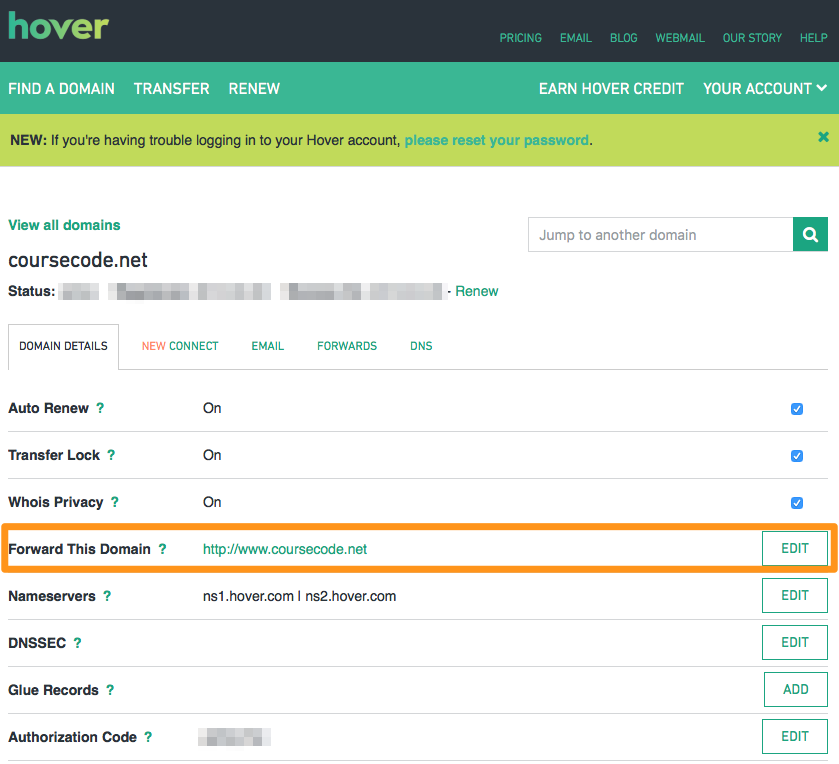
Task: Dismiss the password reset banner
Action: coord(823,137)
